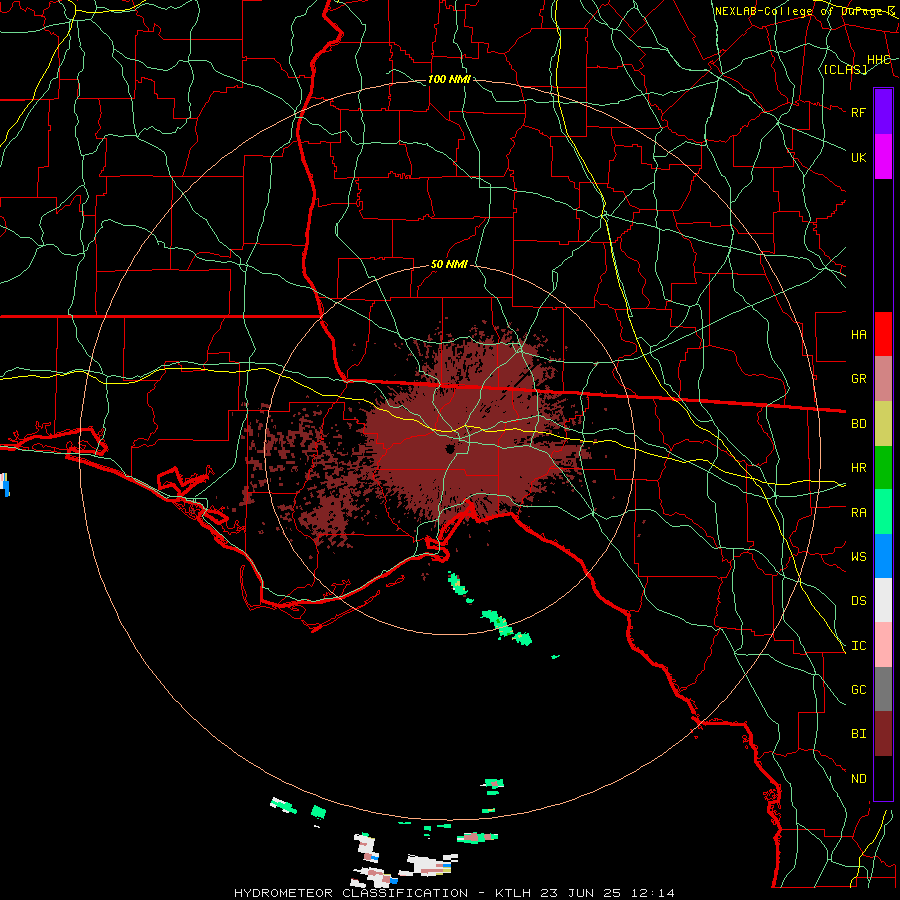Click the BI legend label
This screenshot has width=900, height=900.
pyautogui.click(x=858, y=734)
